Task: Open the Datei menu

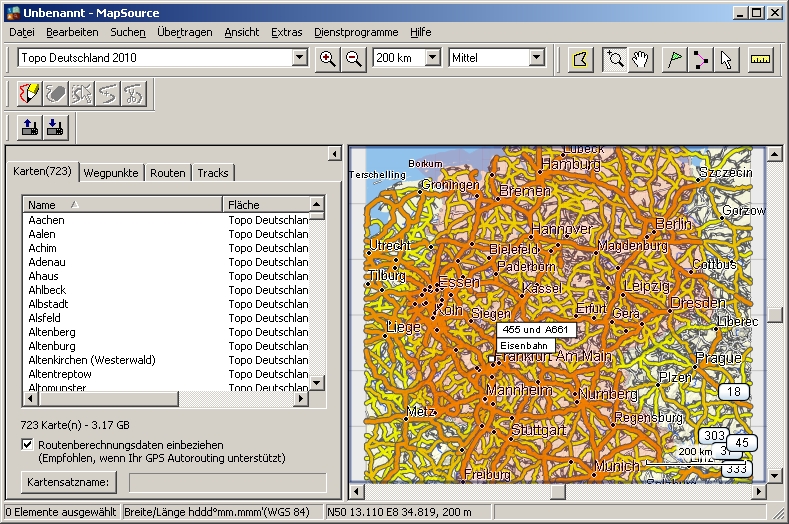Action: pos(22,32)
